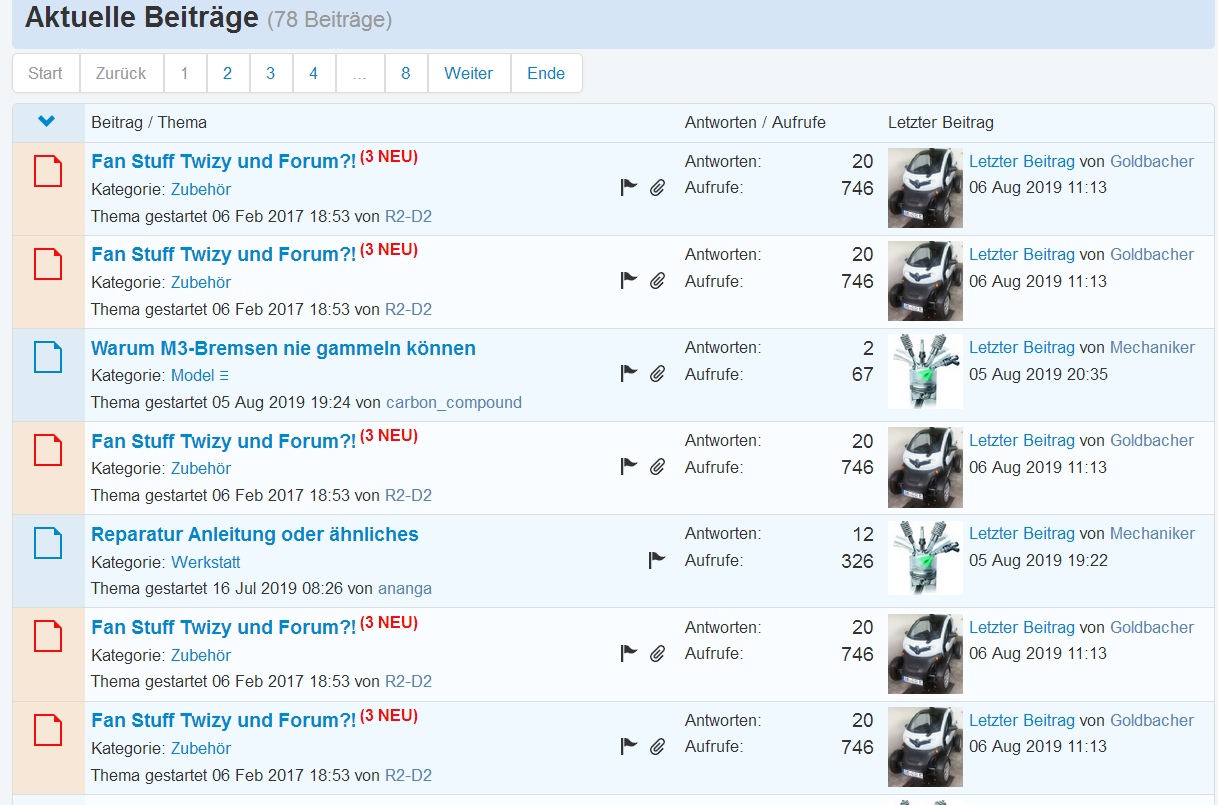View the profile of user carbon_compound
Screen dimensions: 1218x805
click(x=453, y=402)
